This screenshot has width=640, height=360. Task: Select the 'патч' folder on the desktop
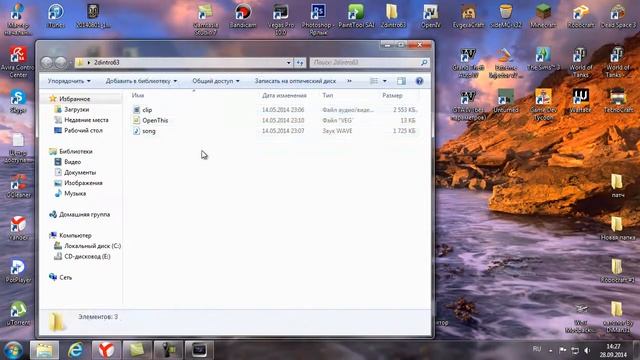tap(618, 186)
